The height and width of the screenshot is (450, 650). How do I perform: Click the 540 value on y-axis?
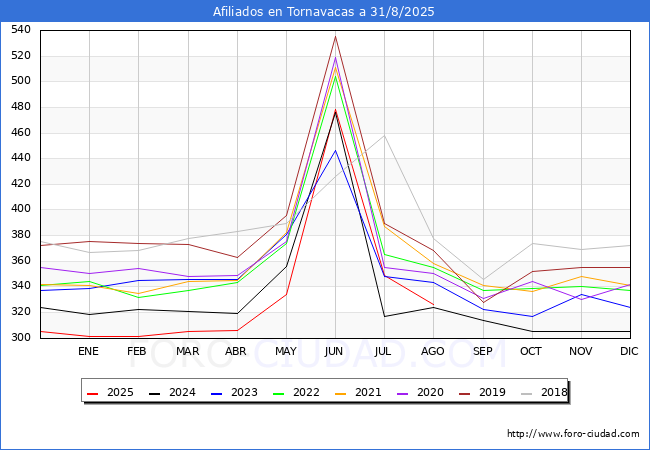click(x=21, y=30)
